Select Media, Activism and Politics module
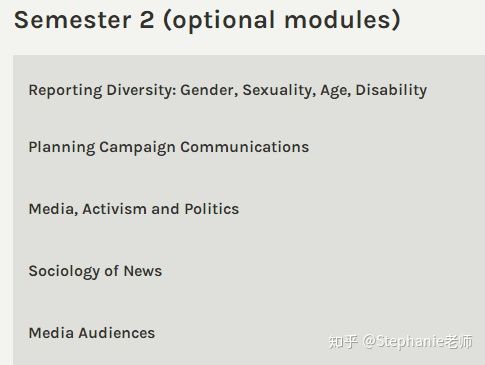485x365 pixels. click(134, 209)
